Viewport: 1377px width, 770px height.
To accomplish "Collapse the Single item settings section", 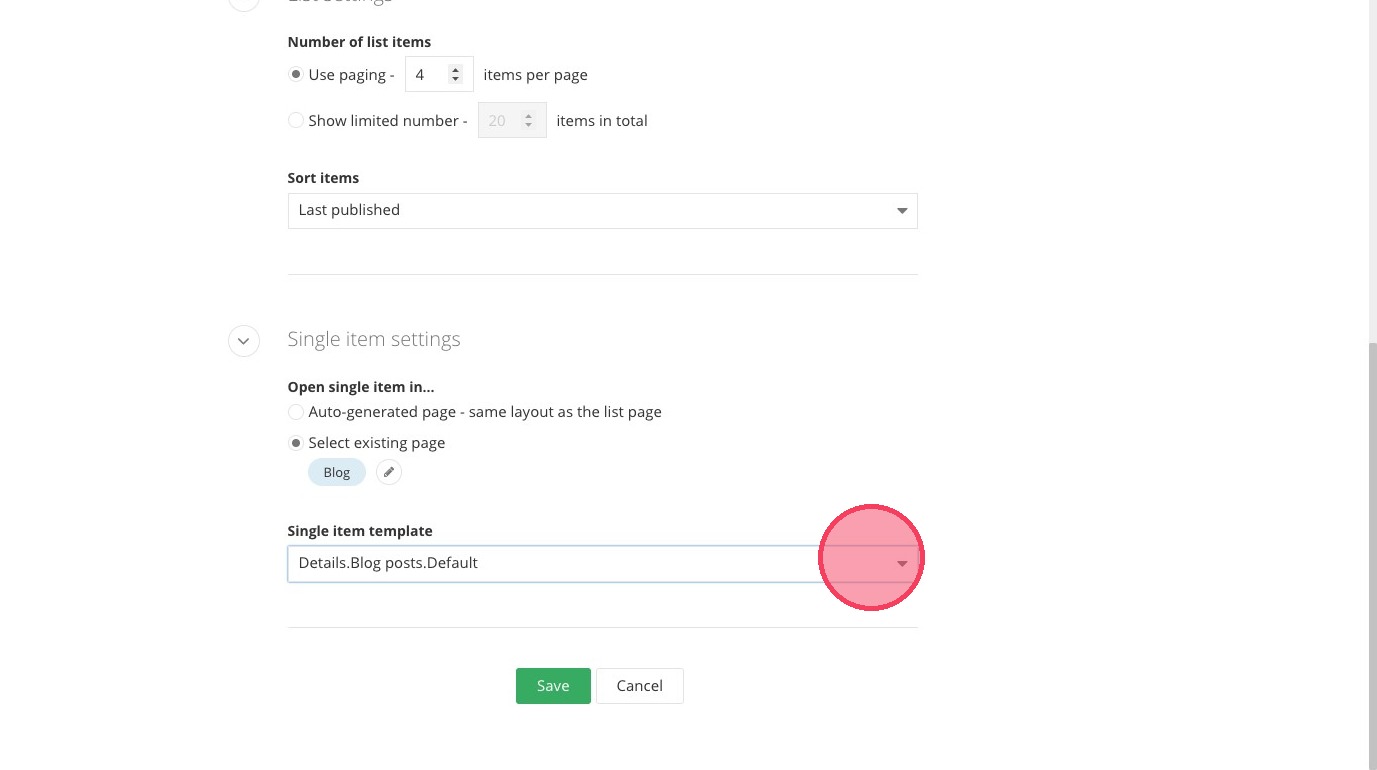I will (244, 341).
